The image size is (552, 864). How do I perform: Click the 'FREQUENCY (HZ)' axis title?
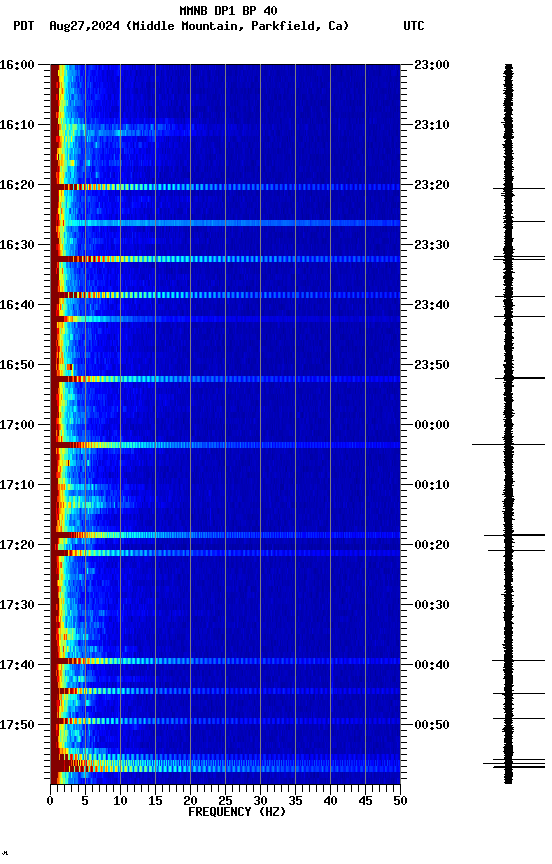point(237,812)
